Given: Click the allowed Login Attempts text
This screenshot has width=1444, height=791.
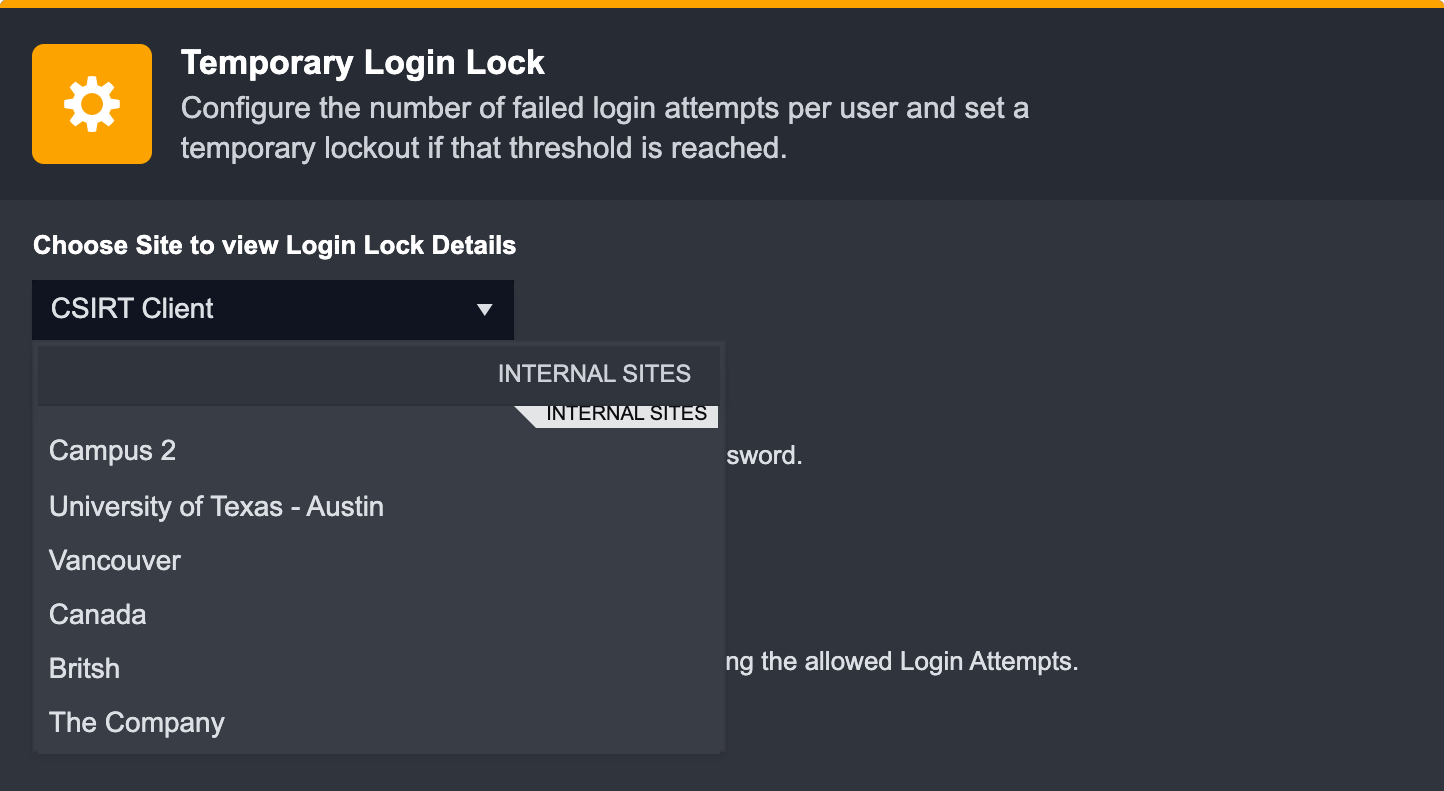Looking at the screenshot, I should click(x=900, y=661).
